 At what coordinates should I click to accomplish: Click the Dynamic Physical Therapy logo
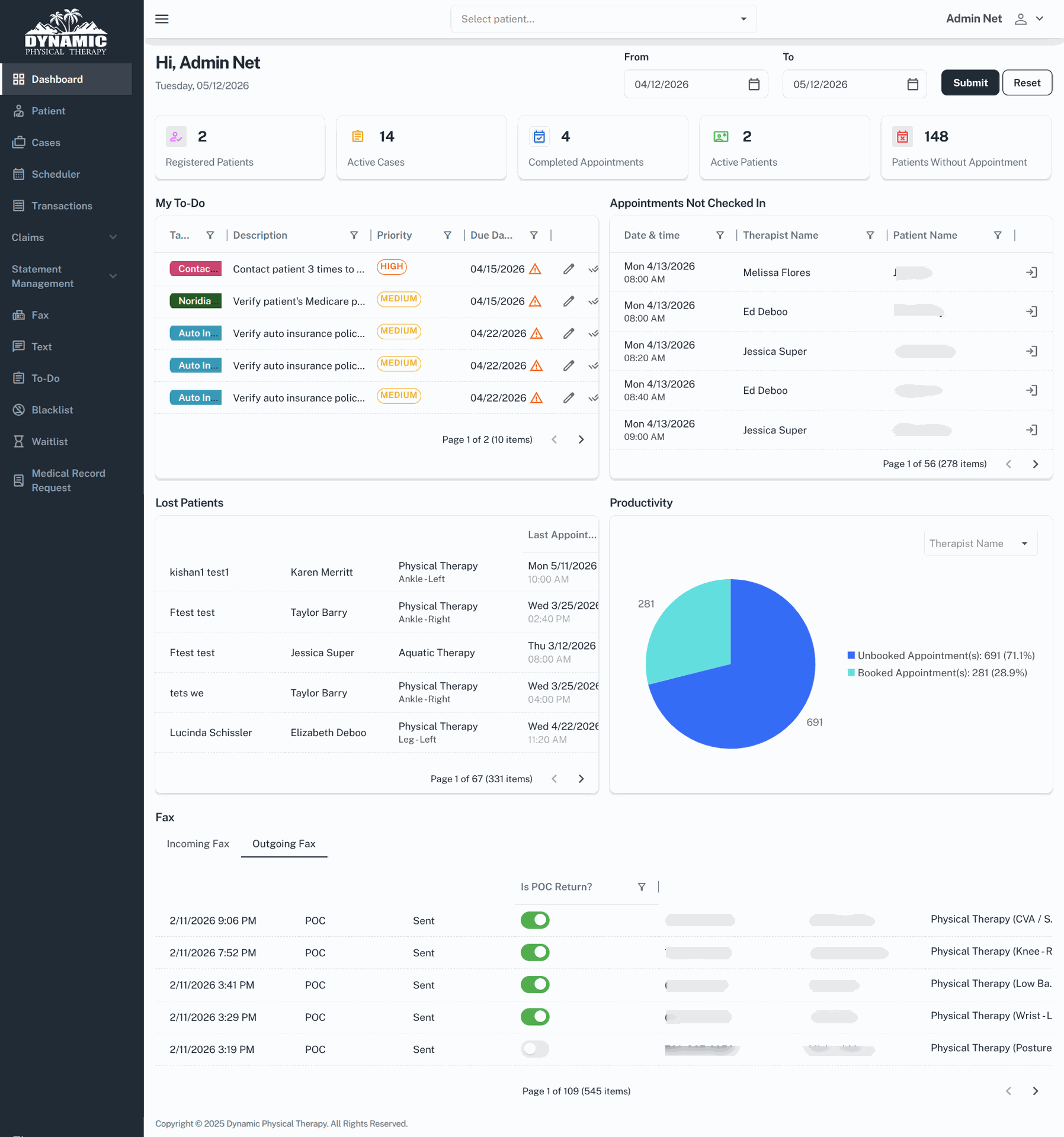(66, 32)
